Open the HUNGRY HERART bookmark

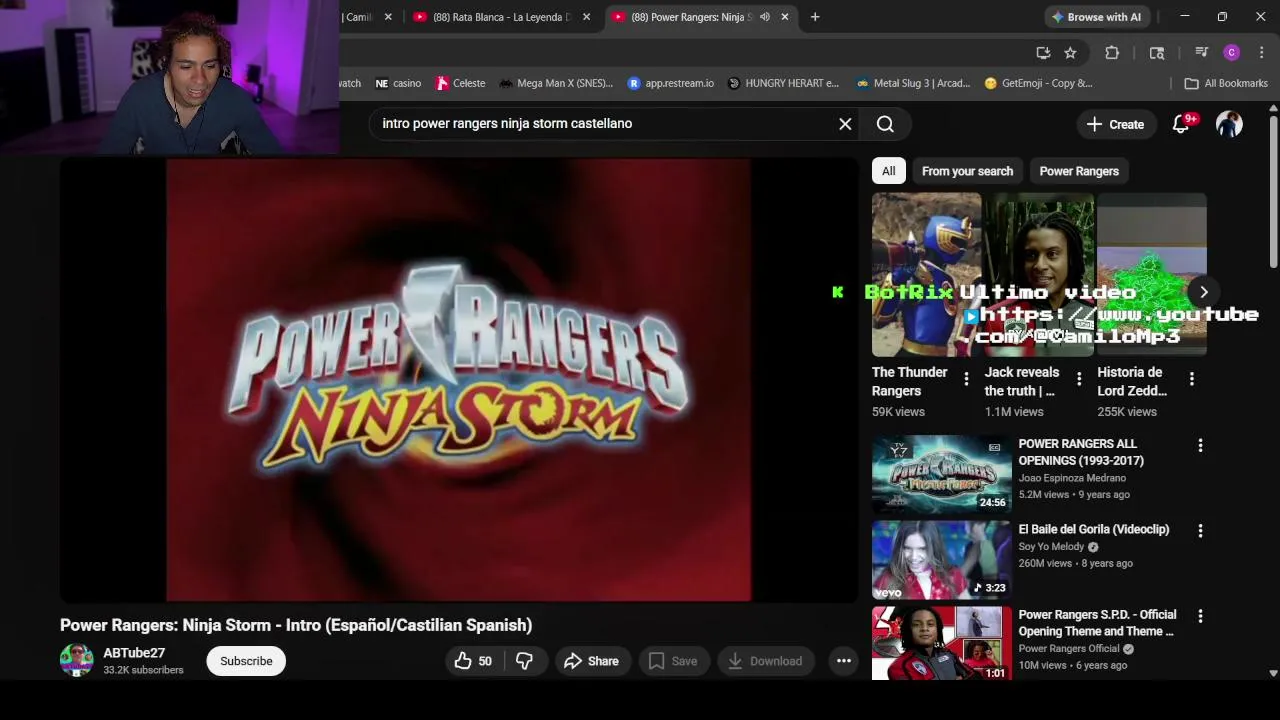[x=783, y=83]
